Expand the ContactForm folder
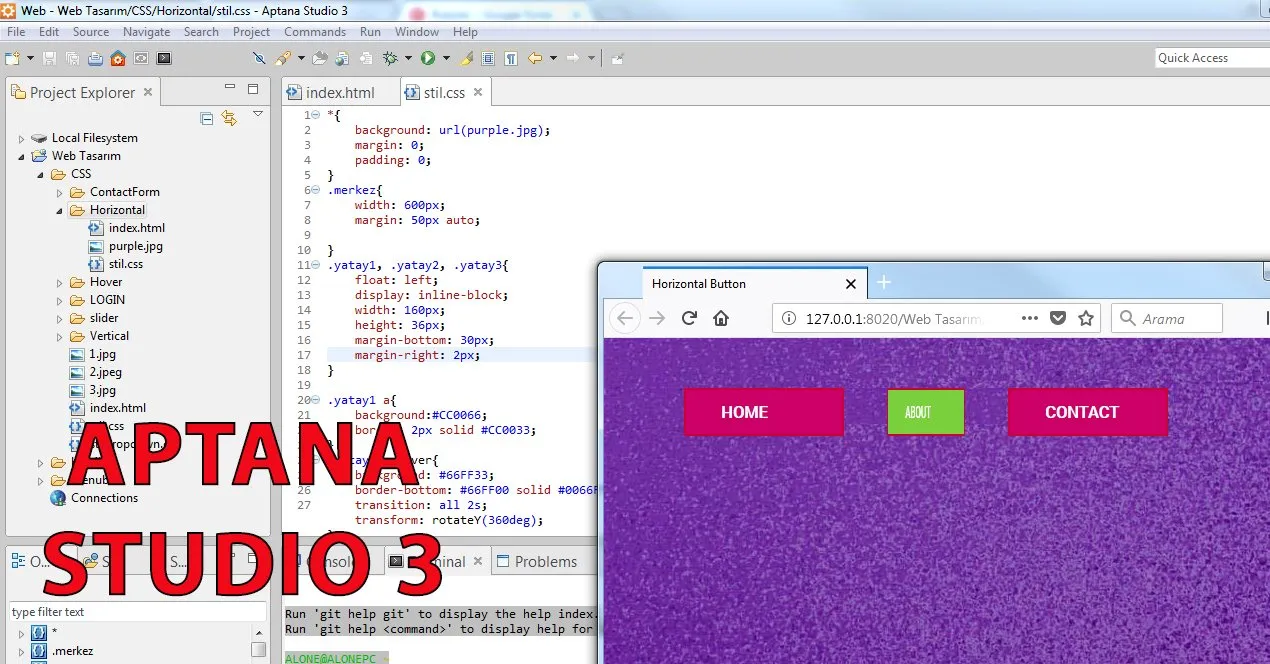 [x=59, y=192]
